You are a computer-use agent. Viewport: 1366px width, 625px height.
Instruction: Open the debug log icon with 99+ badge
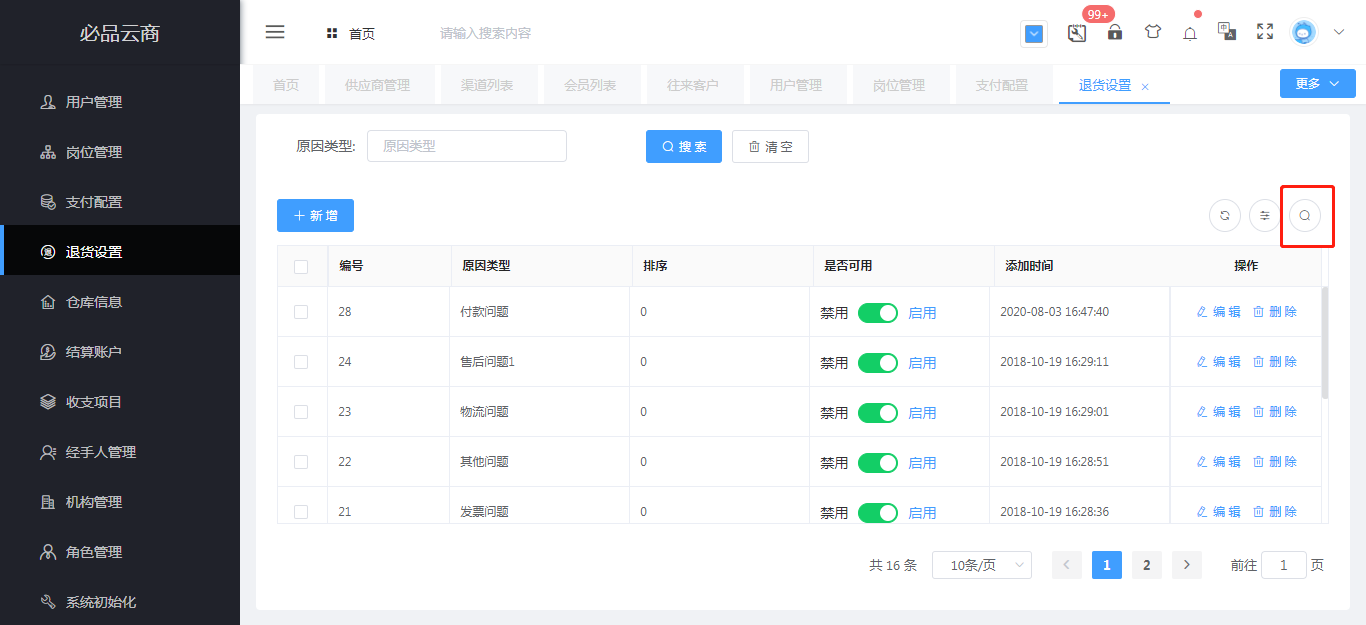click(1077, 32)
